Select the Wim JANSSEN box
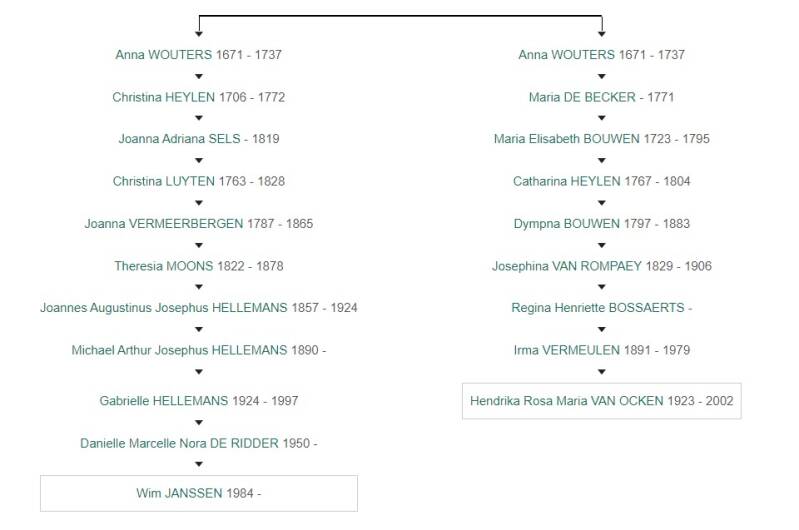Image resolution: width=799 pixels, height=530 pixels. point(198,493)
